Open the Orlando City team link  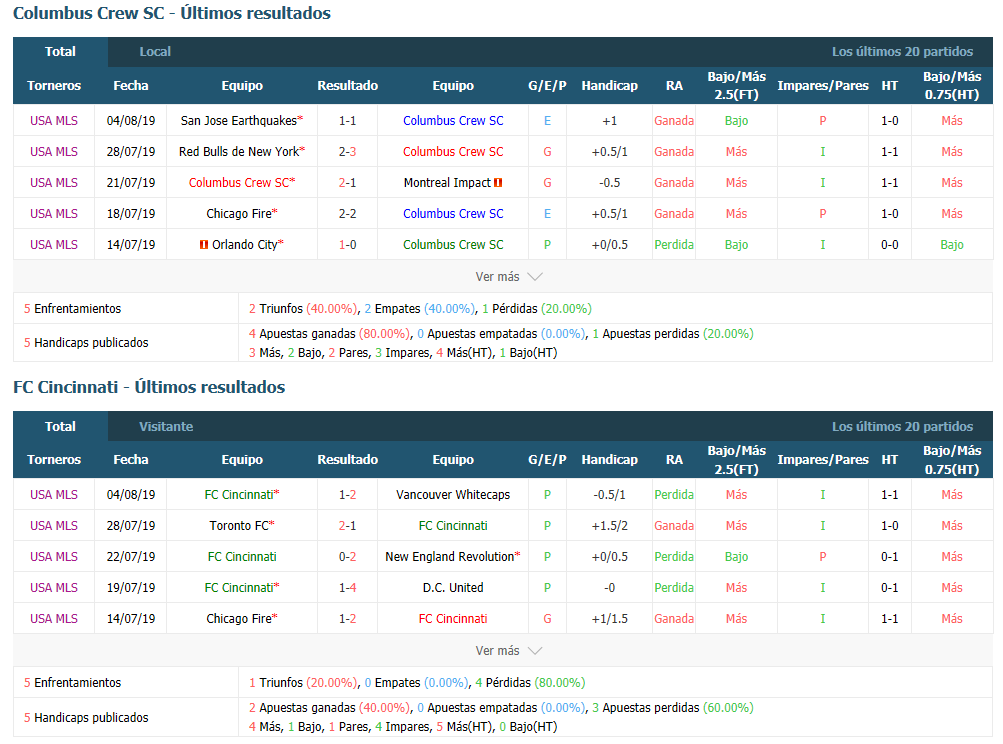coord(244,245)
